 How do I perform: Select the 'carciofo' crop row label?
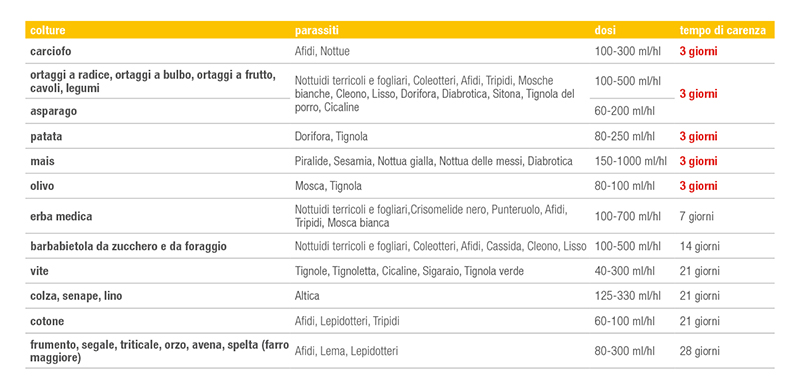[51, 52]
